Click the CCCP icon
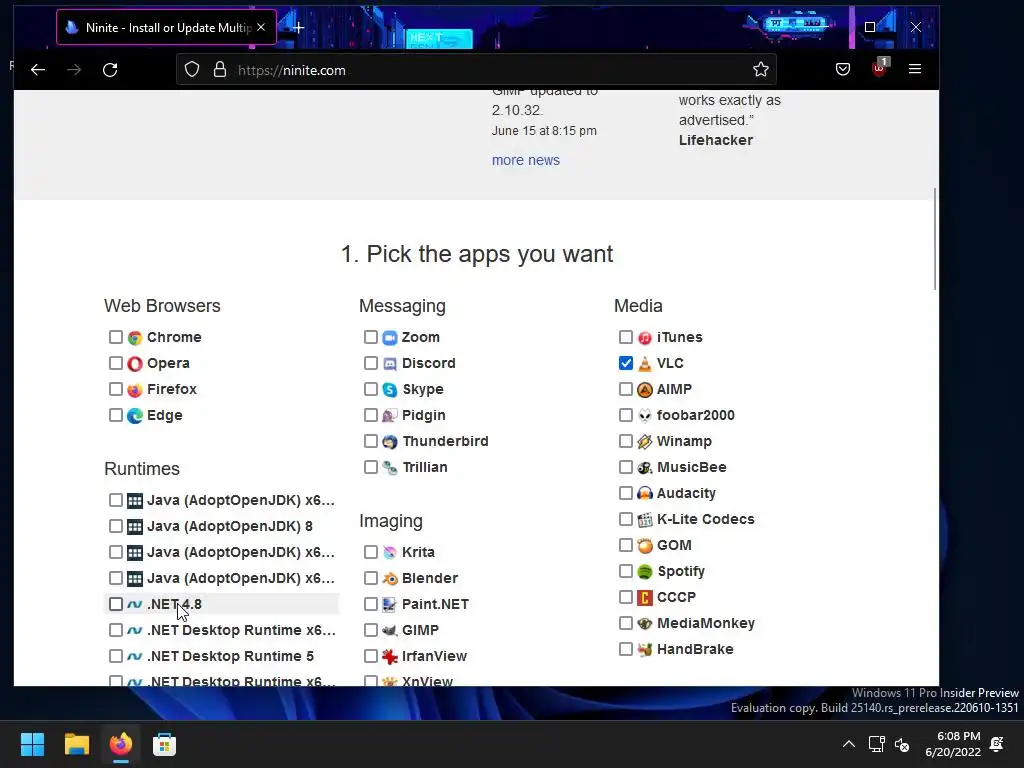 pos(645,598)
